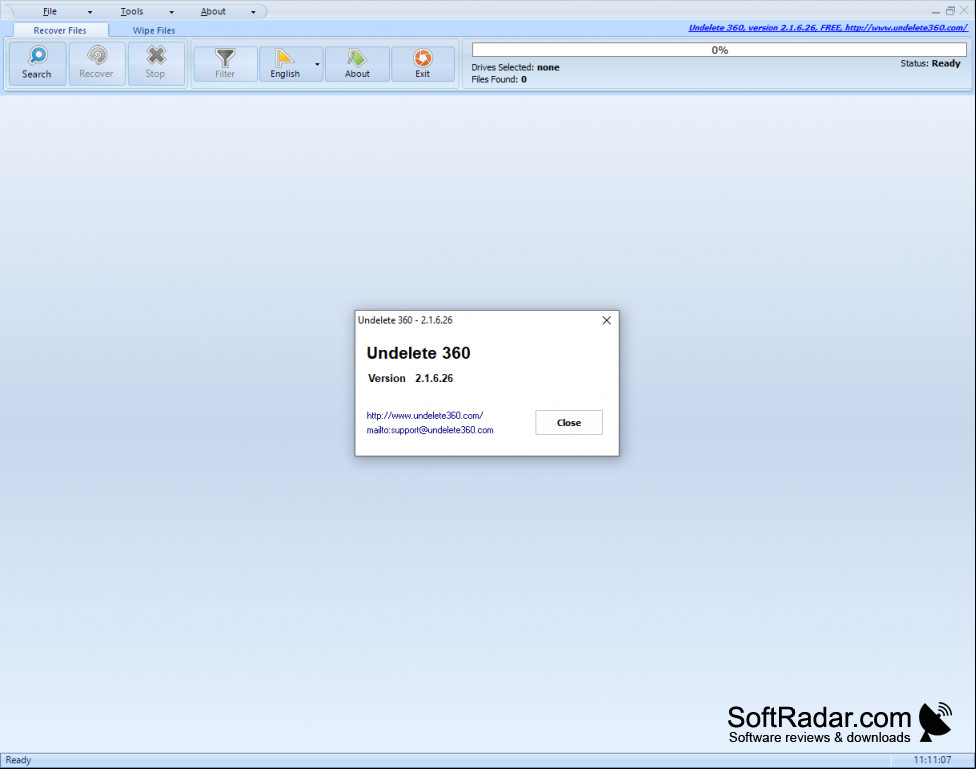Viewport: 976px width, 769px height.
Task: Click the 'Drives Selected: none' label
Action: pos(515,67)
